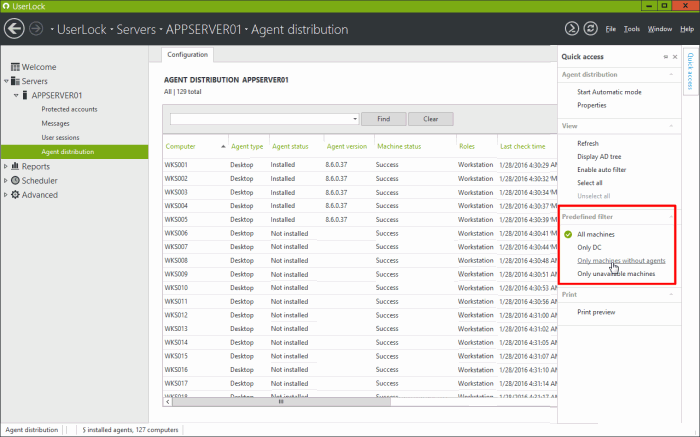Click Start Automatic mode
The image size is (700, 437).
(x=609, y=92)
